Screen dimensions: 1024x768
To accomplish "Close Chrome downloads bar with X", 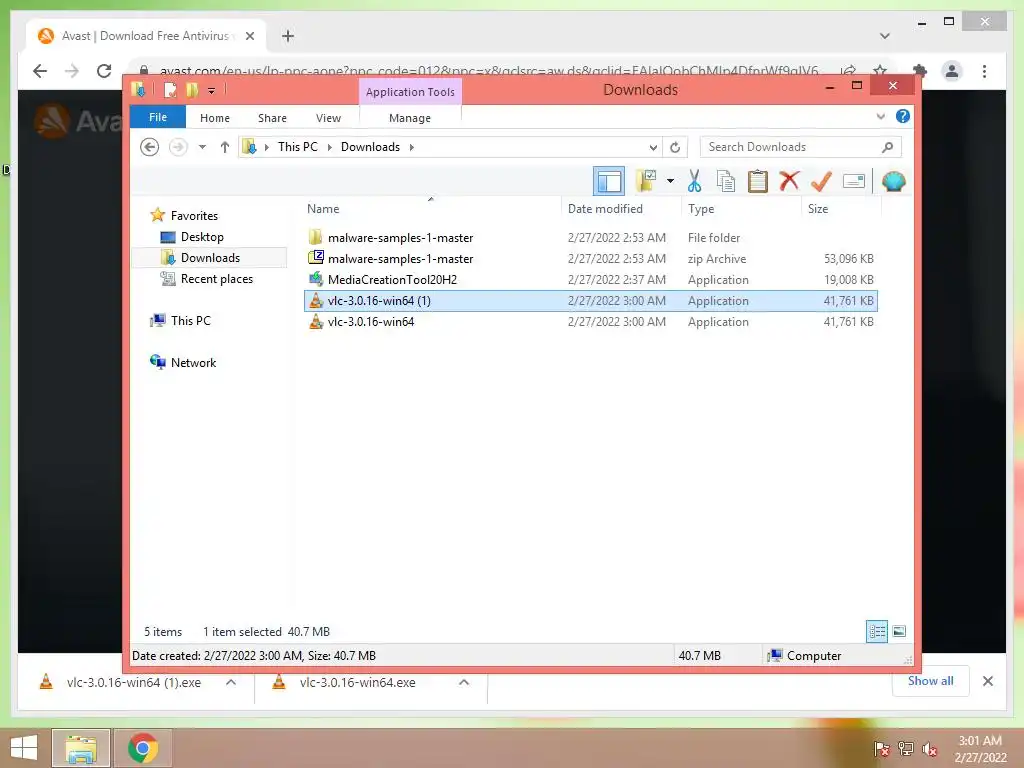I will pos(987,681).
